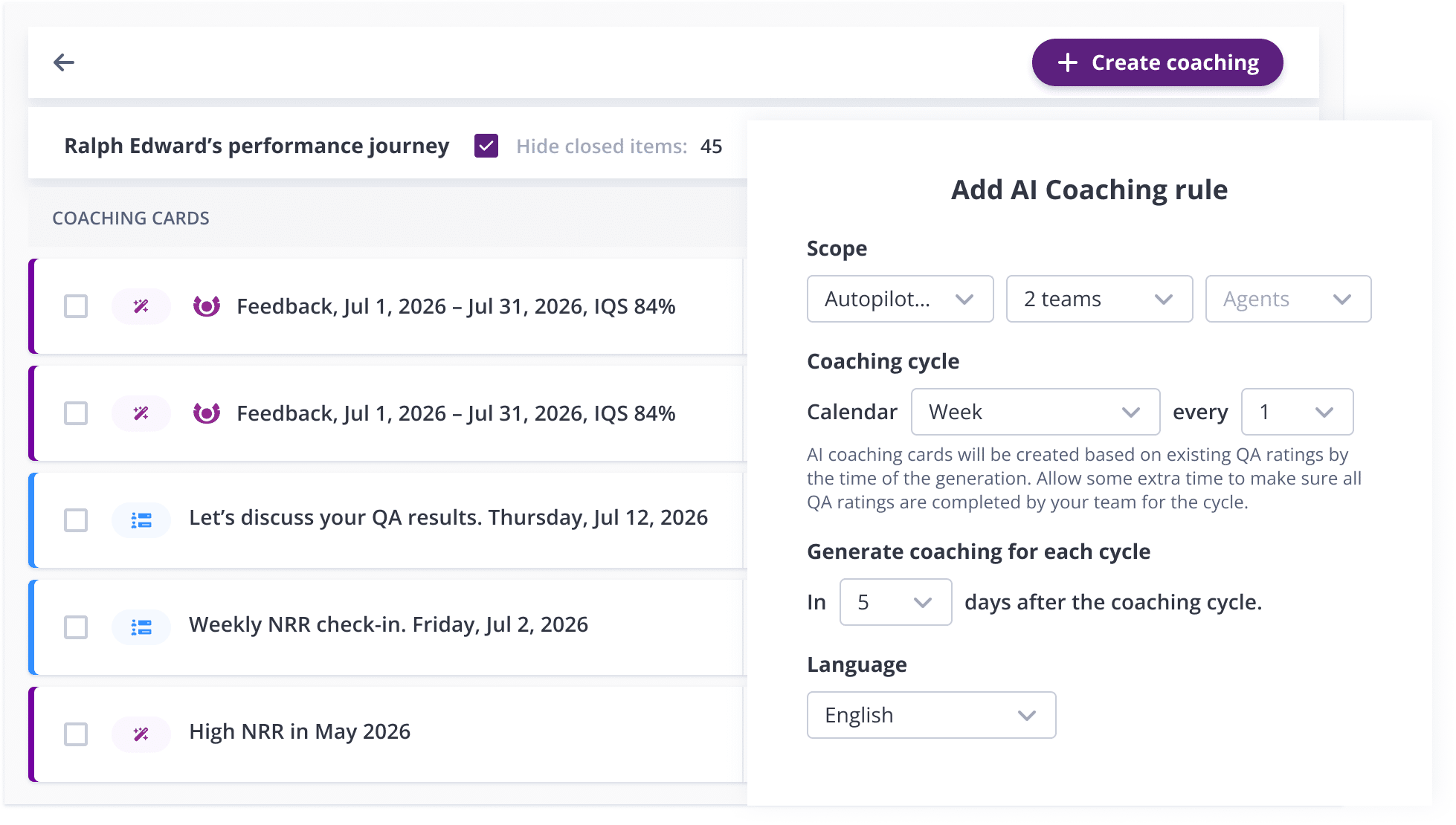Screen dimensions: 1456x825
Task: Expand the 2 teams dropdown
Action: pos(1099,299)
